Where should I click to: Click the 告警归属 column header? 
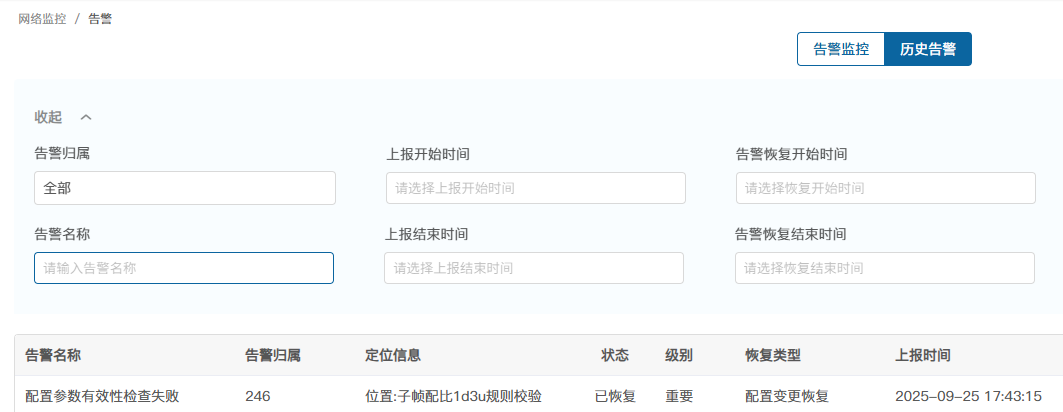pos(273,355)
